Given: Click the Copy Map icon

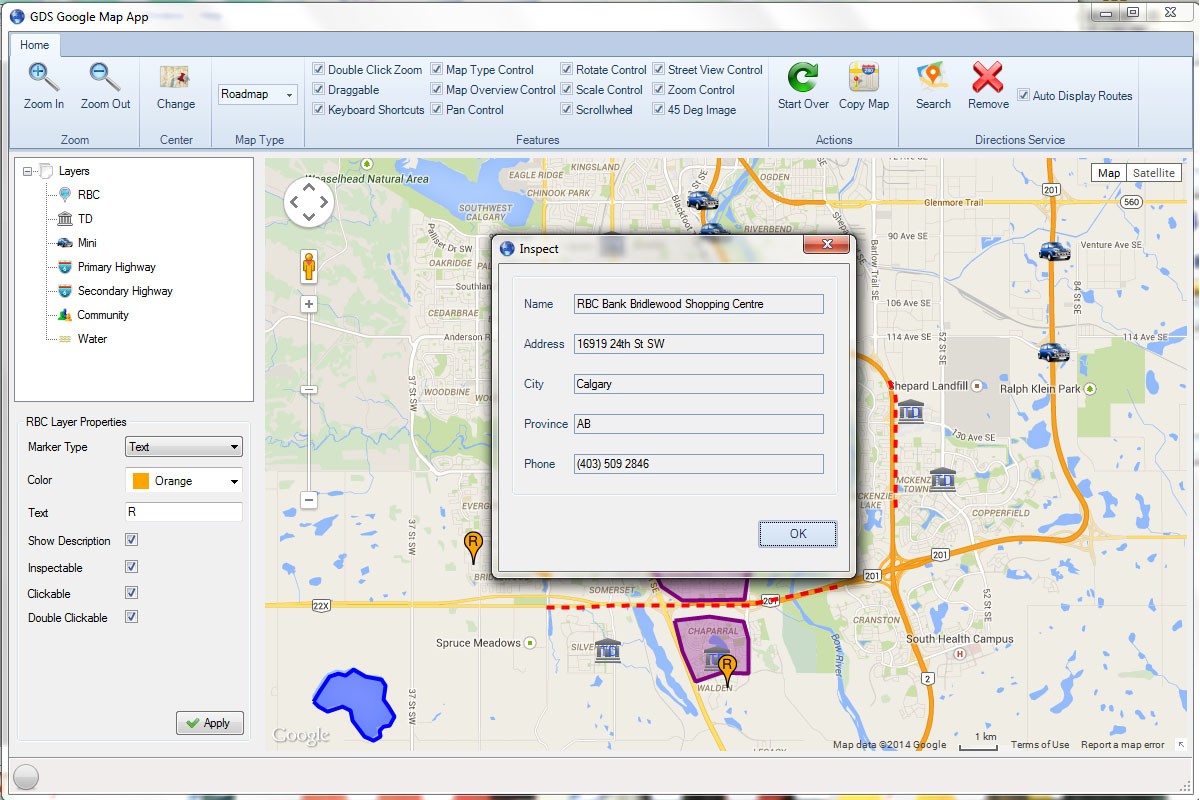Looking at the screenshot, I should click(864, 77).
